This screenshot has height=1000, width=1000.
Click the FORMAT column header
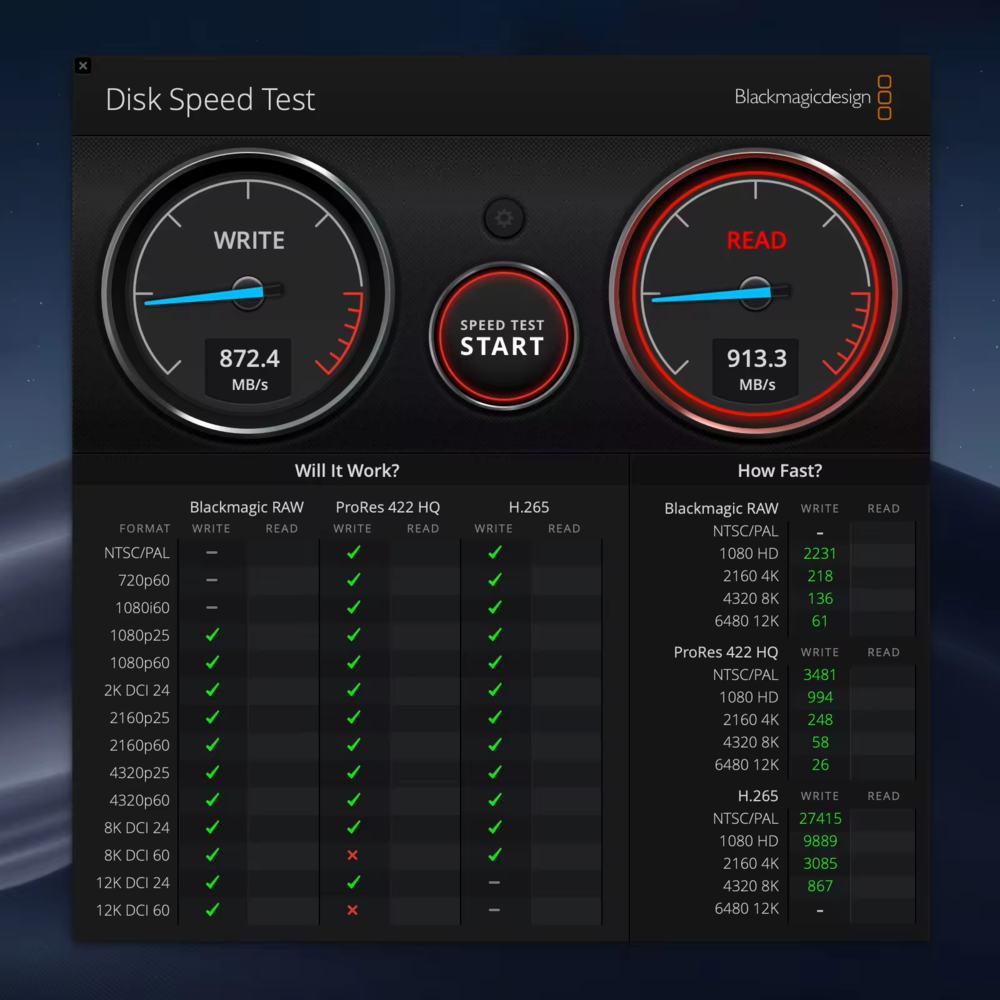145,529
